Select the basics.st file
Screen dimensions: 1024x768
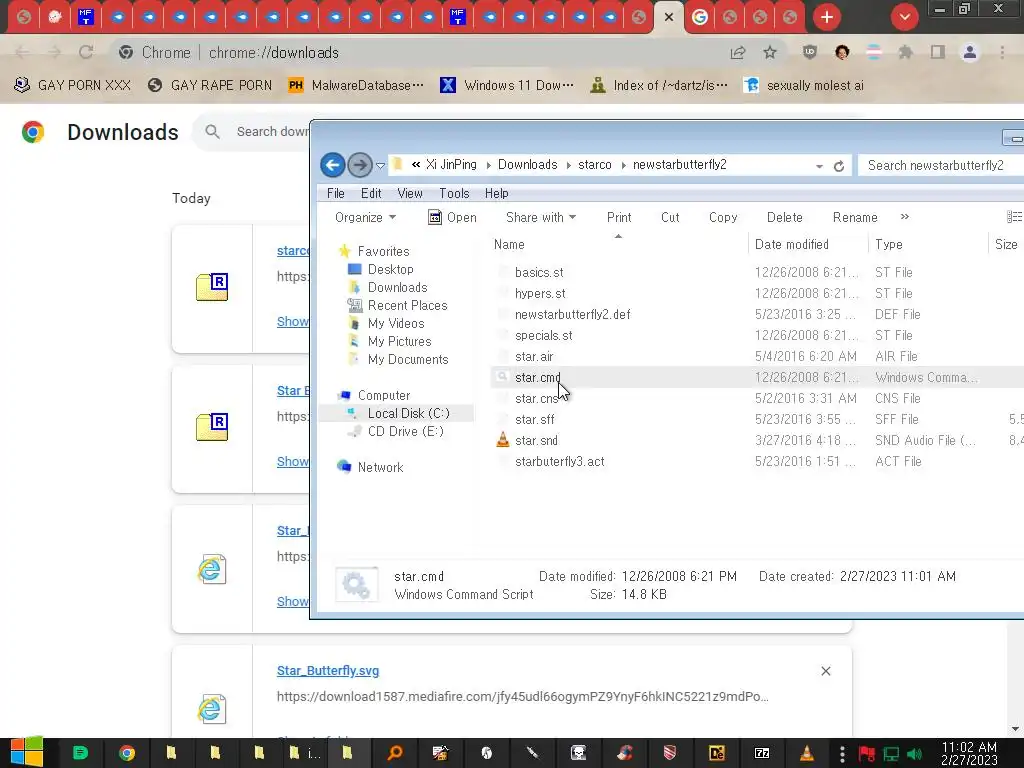[x=539, y=272]
